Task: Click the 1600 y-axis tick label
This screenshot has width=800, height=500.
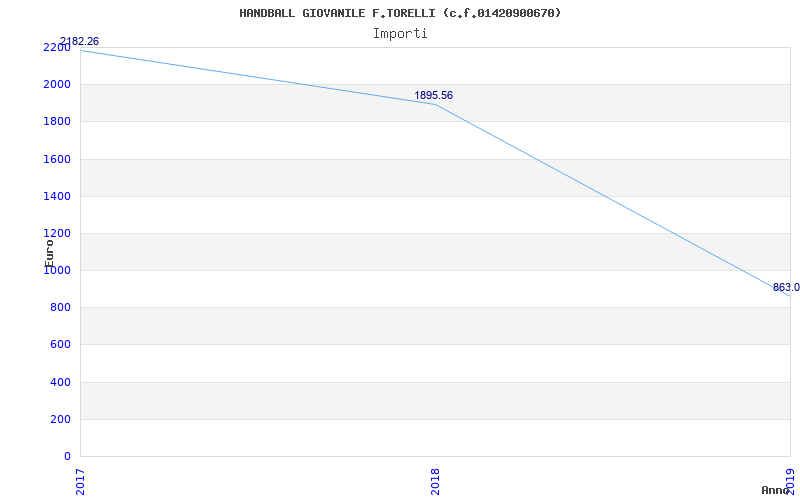Action: (x=57, y=159)
